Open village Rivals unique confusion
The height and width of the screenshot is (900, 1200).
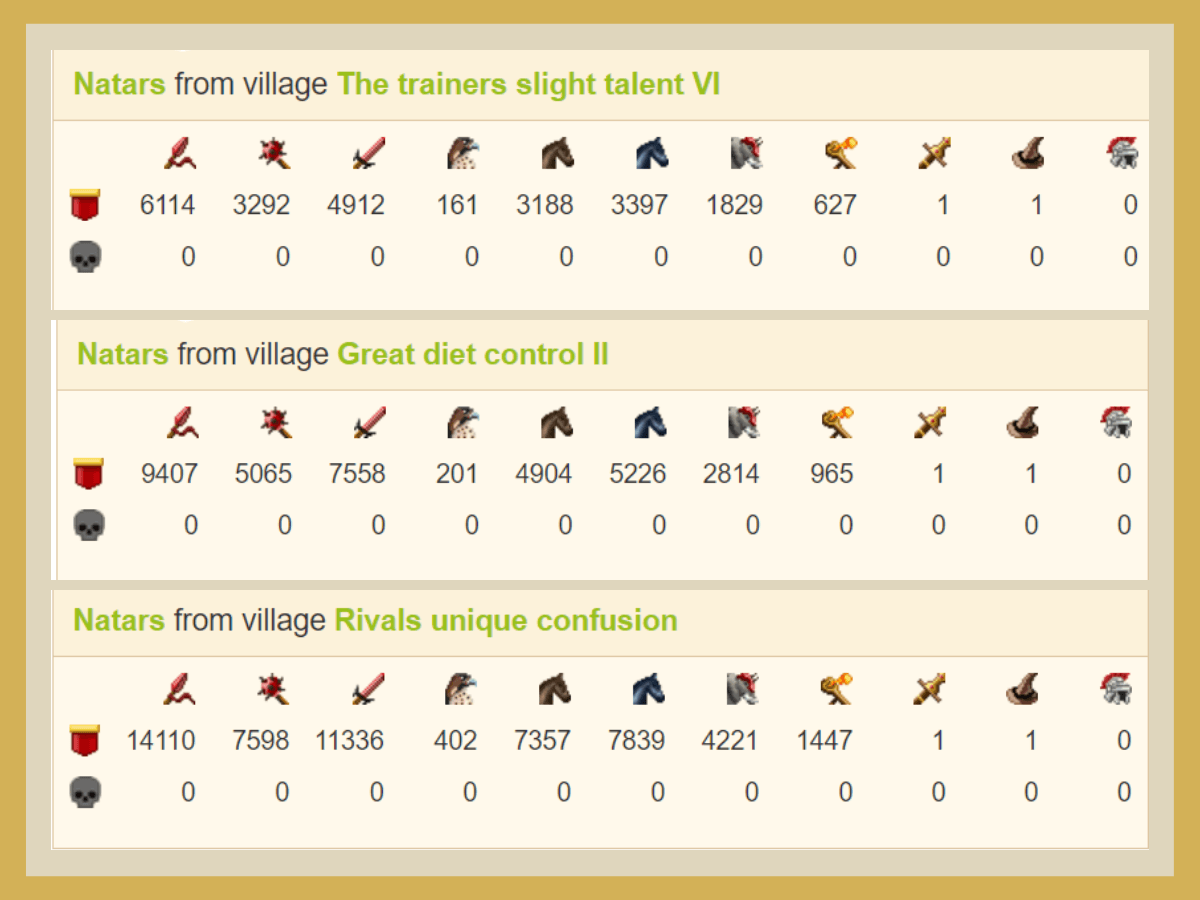[506, 620]
